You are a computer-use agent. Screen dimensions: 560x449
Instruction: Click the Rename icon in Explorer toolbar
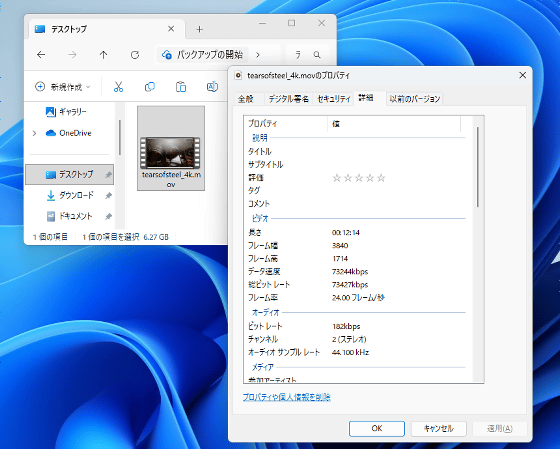coord(212,87)
